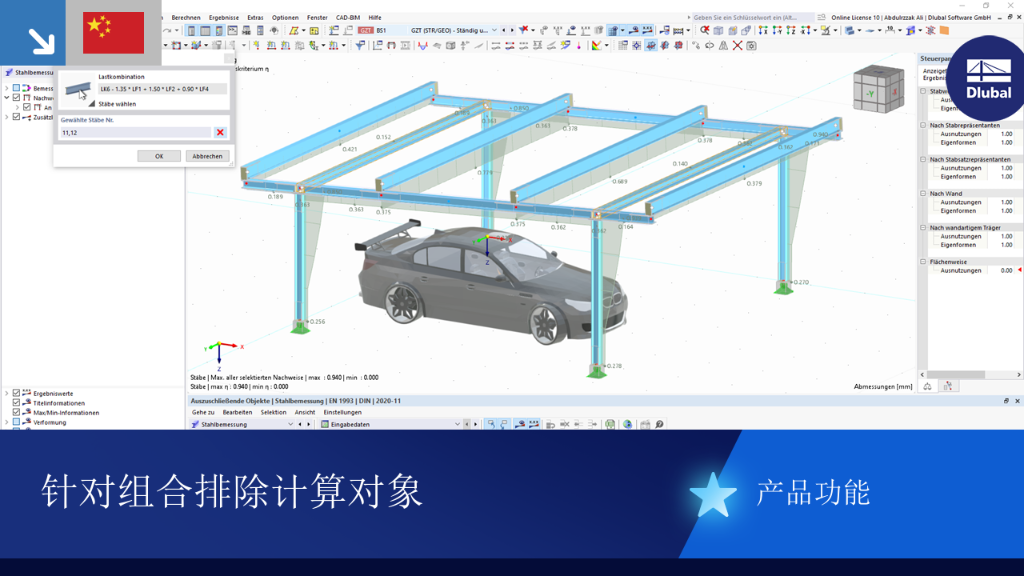Open the Stahlbemessung dropdown in bottom panel
The width and height of the screenshot is (1024, 576).
tap(291, 424)
